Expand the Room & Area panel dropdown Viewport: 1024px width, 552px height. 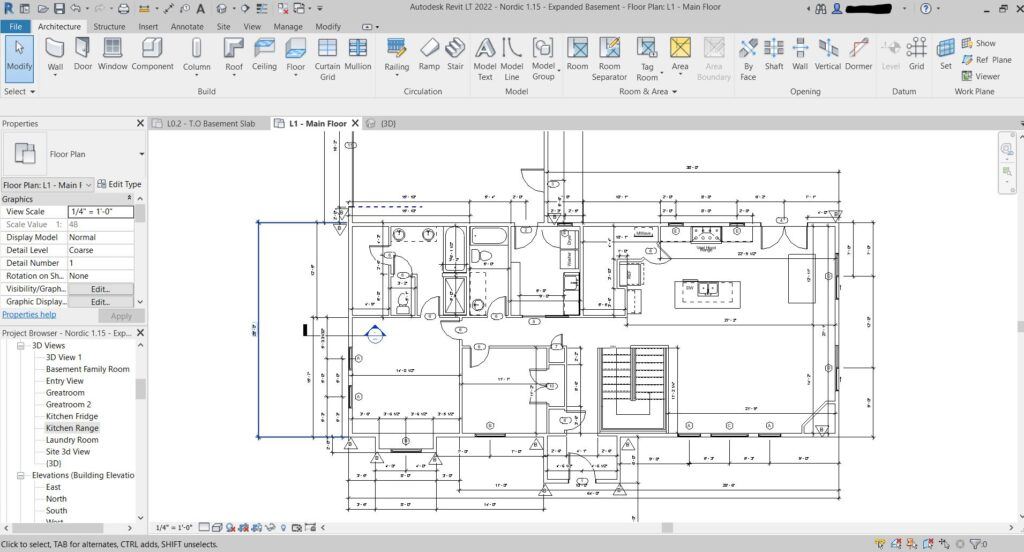tap(648, 91)
